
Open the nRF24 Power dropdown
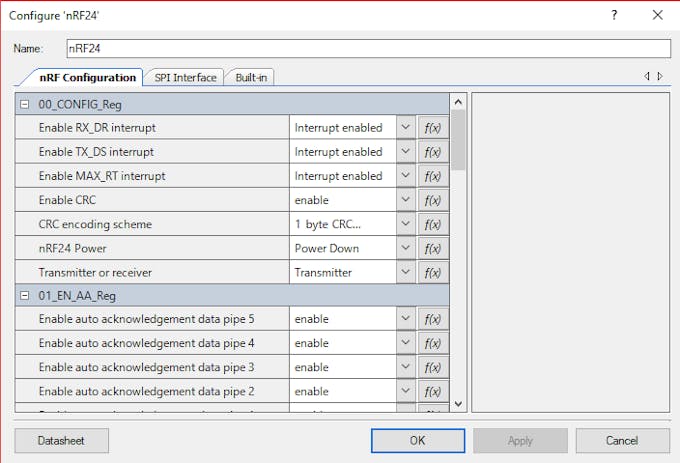coord(405,248)
